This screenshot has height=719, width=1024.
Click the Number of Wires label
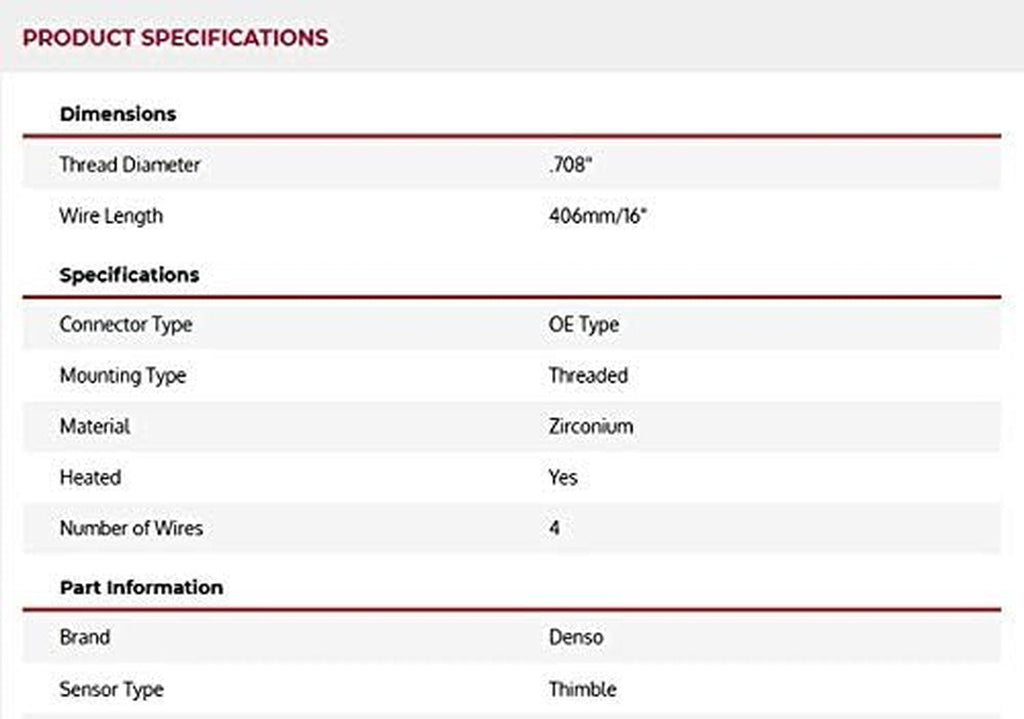[x=131, y=528]
